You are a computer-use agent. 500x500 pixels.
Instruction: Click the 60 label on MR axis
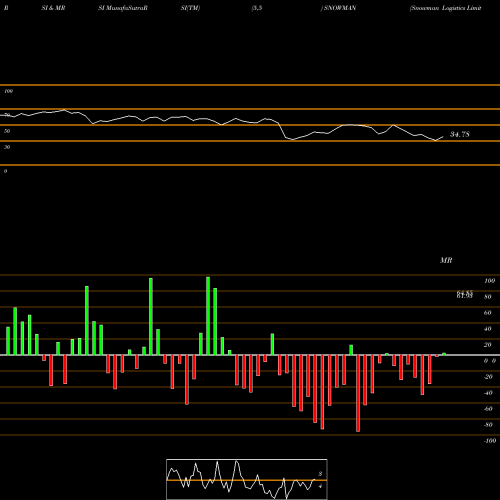click(x=488, y=313)
